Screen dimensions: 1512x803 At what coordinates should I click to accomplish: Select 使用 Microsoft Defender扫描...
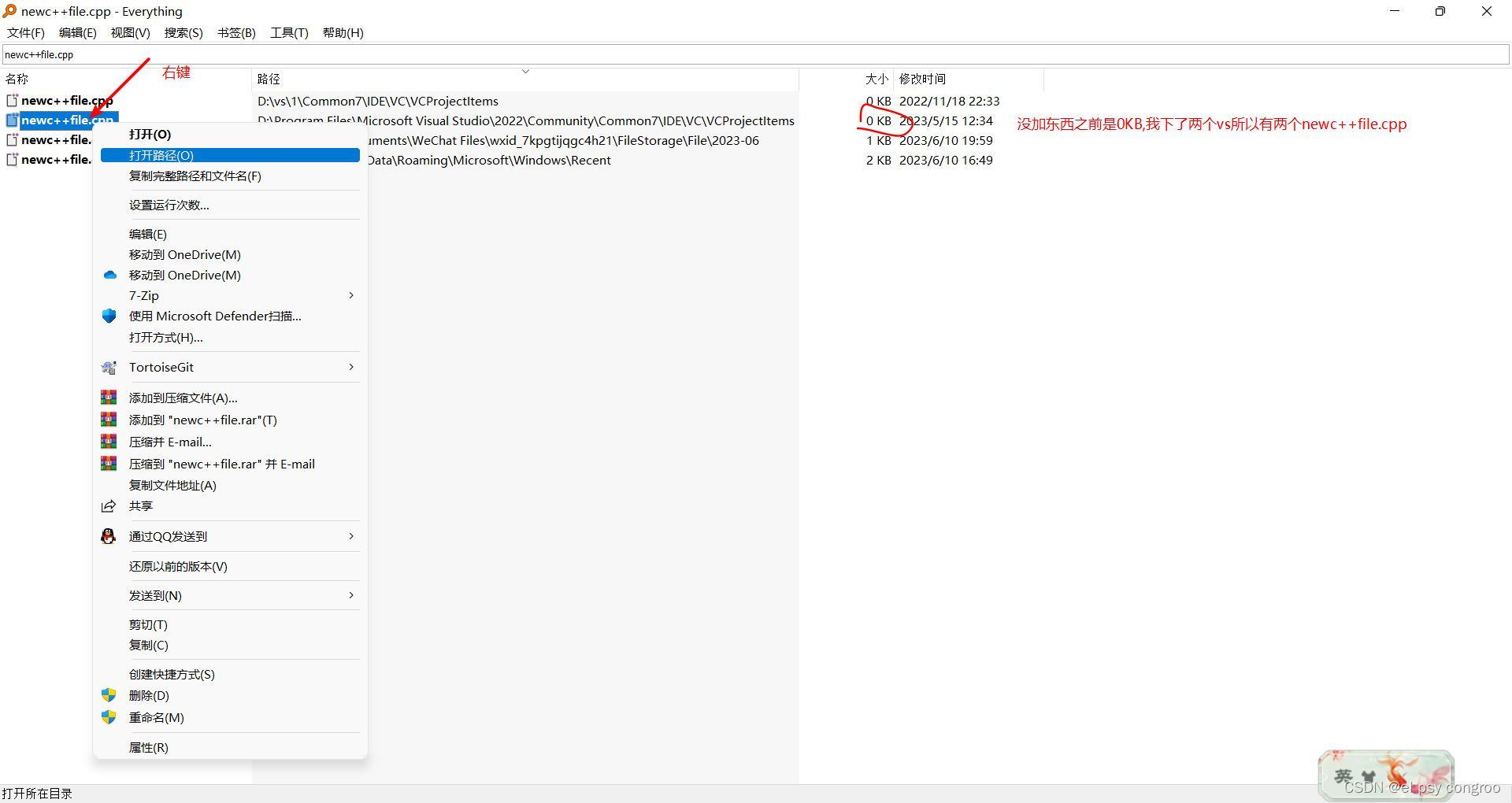[x=230, y=316]
